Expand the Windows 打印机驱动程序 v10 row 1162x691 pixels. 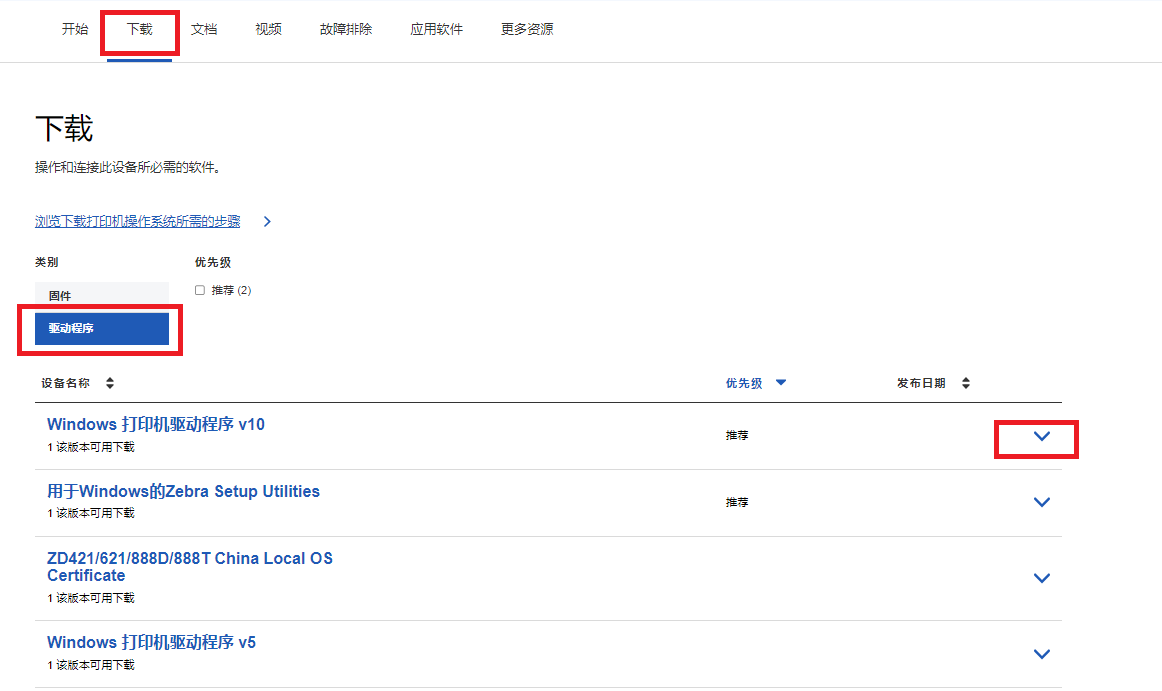coord(1041,436)
